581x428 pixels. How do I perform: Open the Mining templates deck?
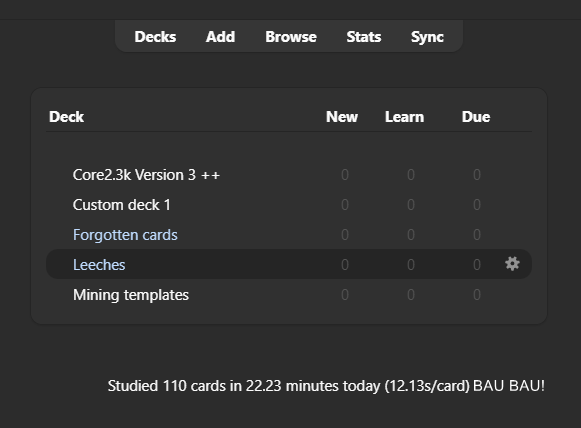point(131,295)
